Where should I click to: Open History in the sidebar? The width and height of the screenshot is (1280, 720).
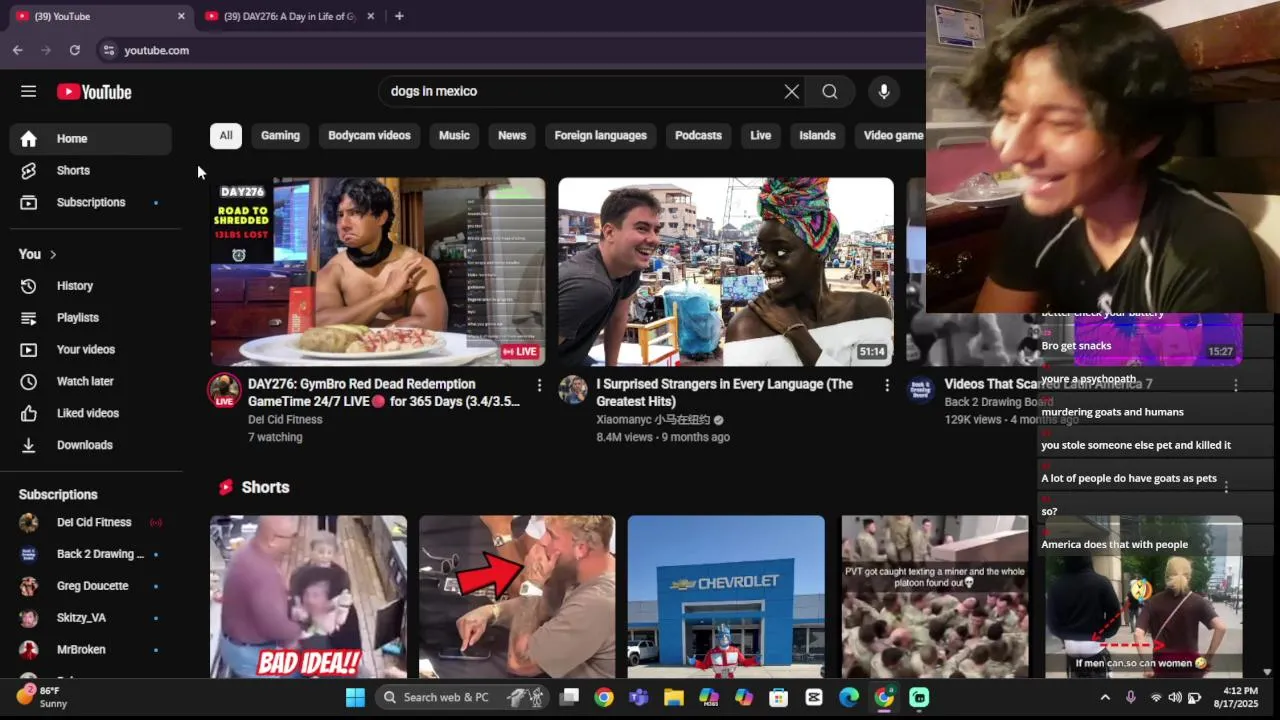[91, 286]
